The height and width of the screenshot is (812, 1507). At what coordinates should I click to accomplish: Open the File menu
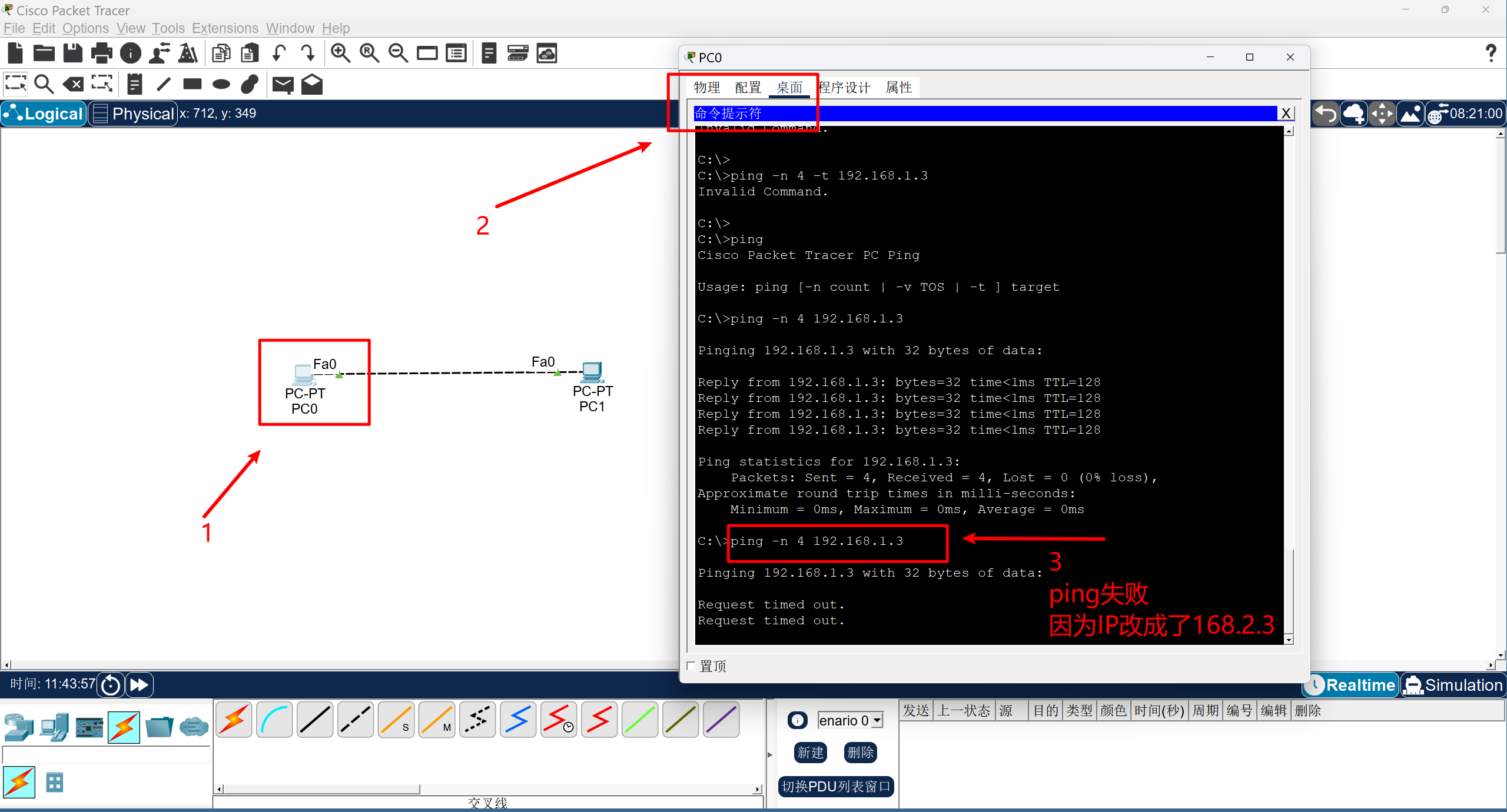(14, 28)
